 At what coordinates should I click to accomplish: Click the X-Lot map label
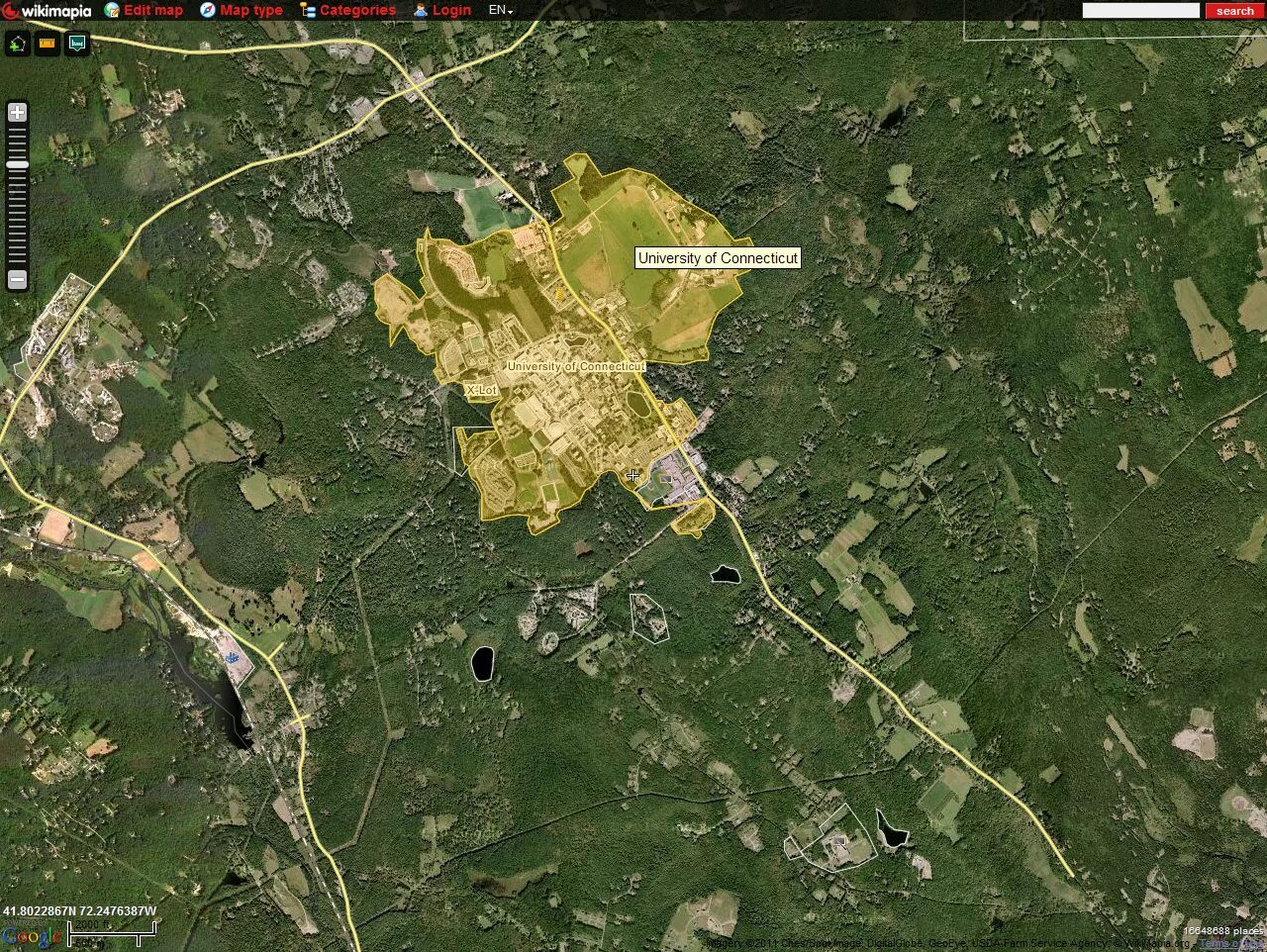(x=481, y=391)
